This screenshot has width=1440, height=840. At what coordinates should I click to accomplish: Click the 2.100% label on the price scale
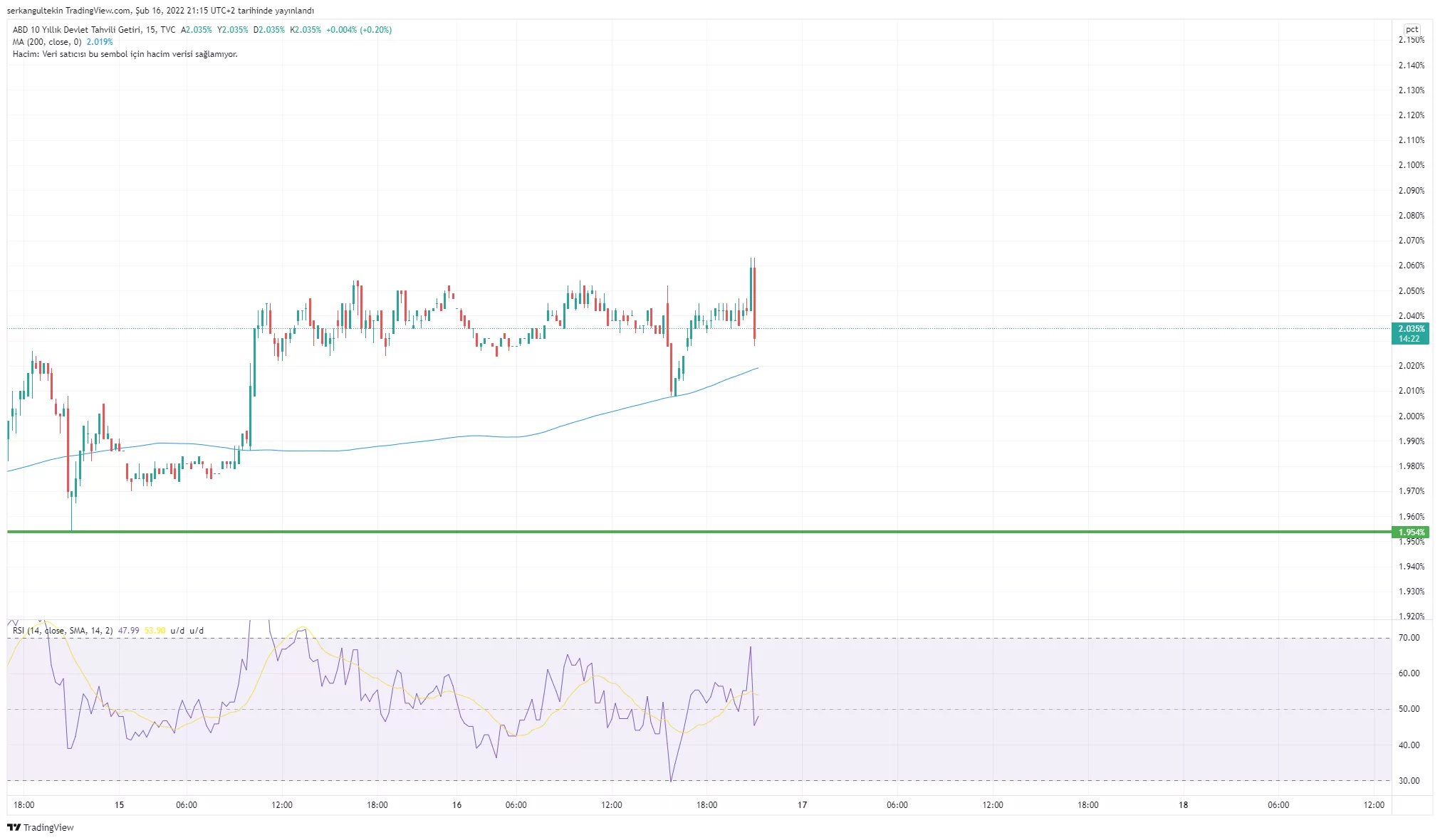(1411, 165)
